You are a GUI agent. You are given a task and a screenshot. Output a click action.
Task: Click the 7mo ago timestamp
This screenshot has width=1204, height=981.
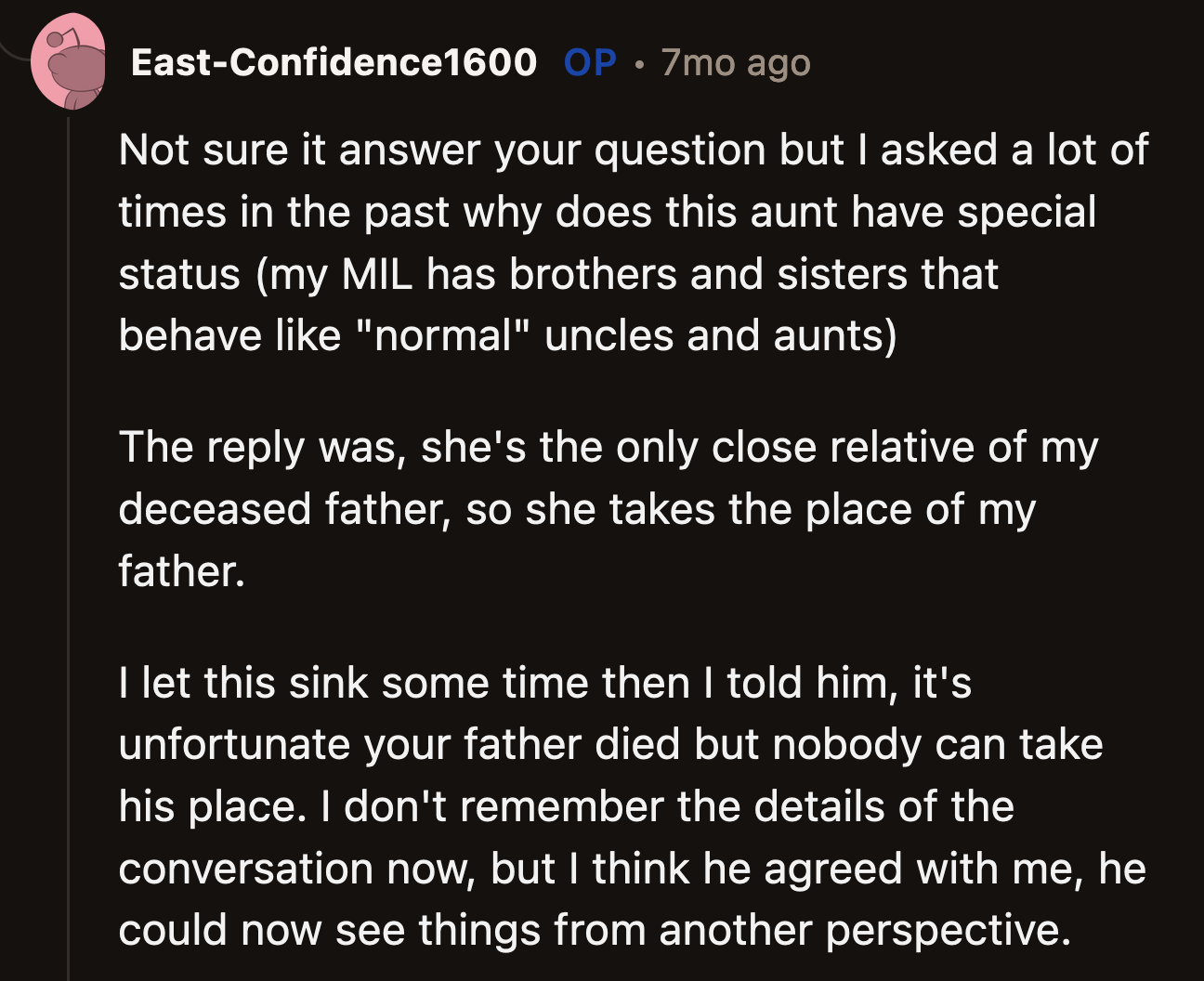[735, 61]
